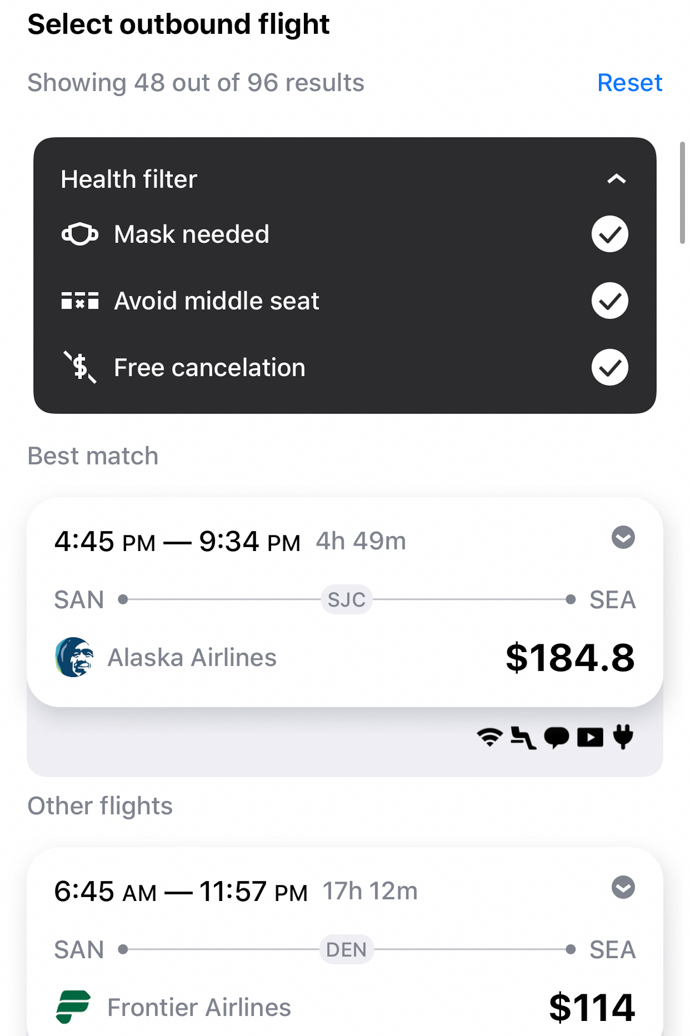Screen dimensions: 690x1036
Task: Click the Frontier Airlines logo
Action: point(74,1006)
